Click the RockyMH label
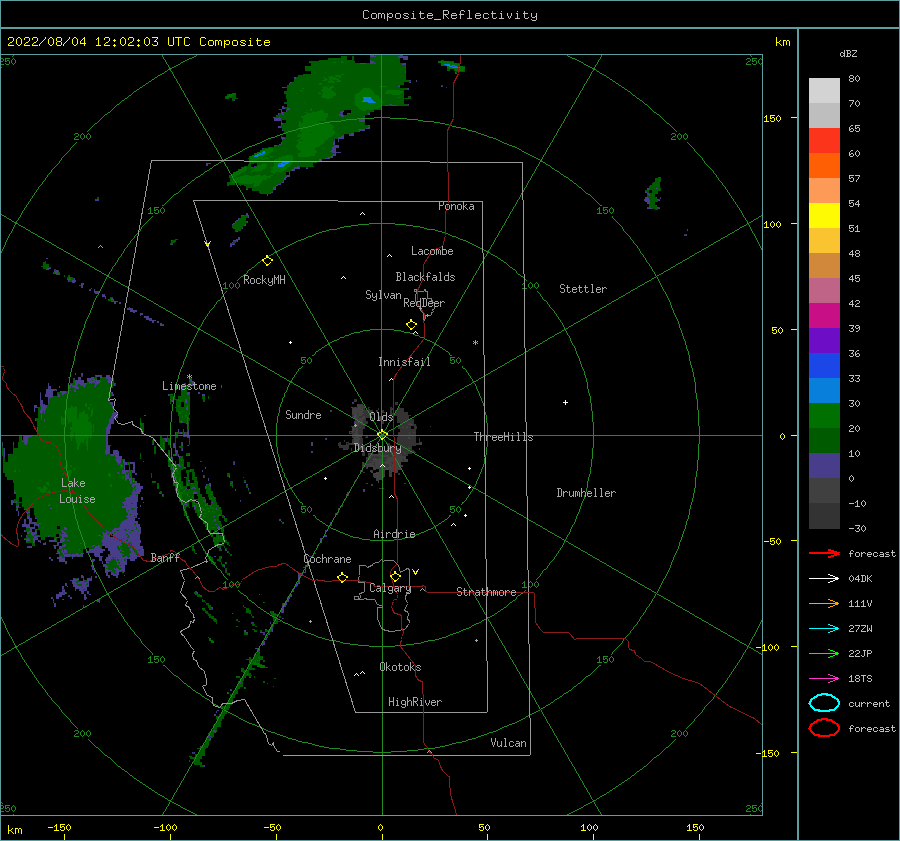This screenshot has height=841, width=900. pos(265,280)
